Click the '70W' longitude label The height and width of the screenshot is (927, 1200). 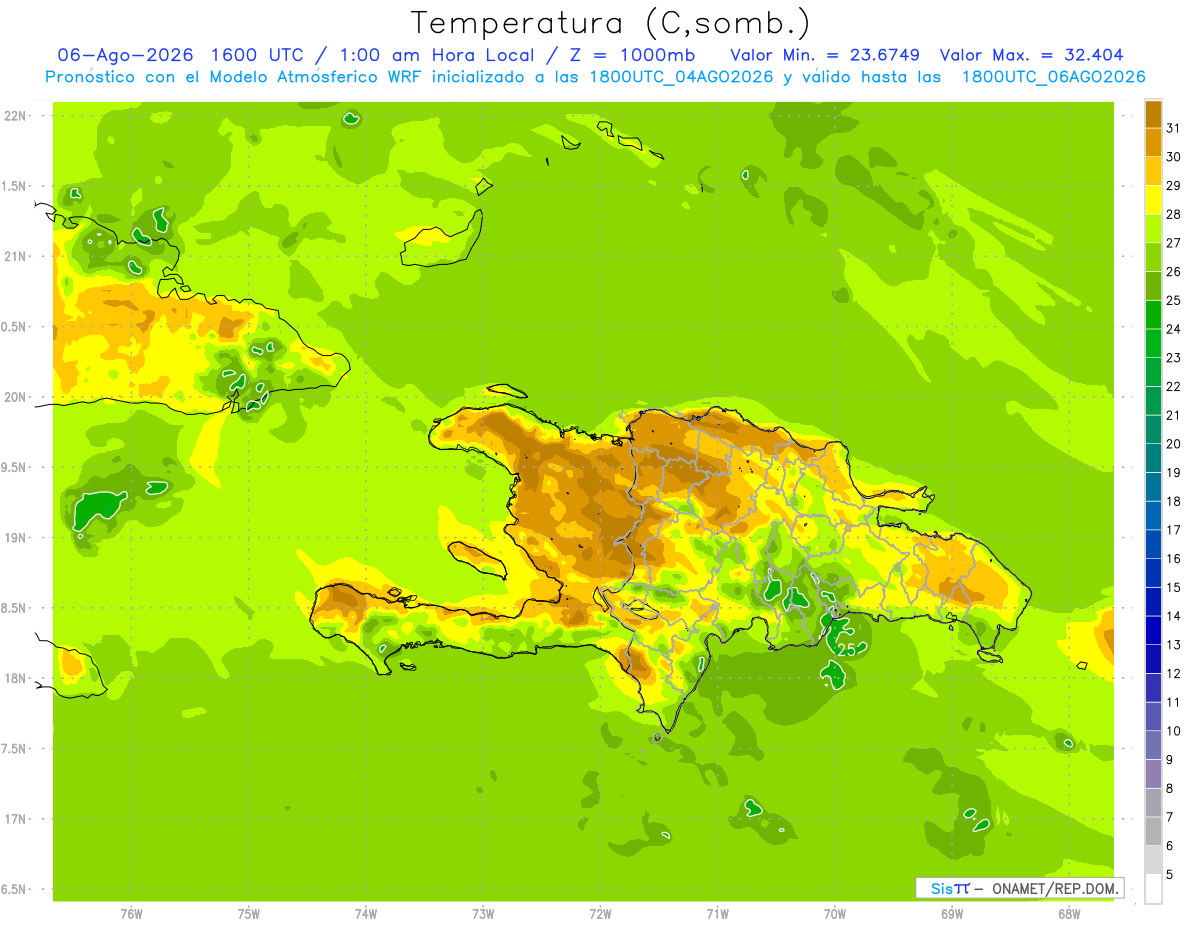[835, 913]
